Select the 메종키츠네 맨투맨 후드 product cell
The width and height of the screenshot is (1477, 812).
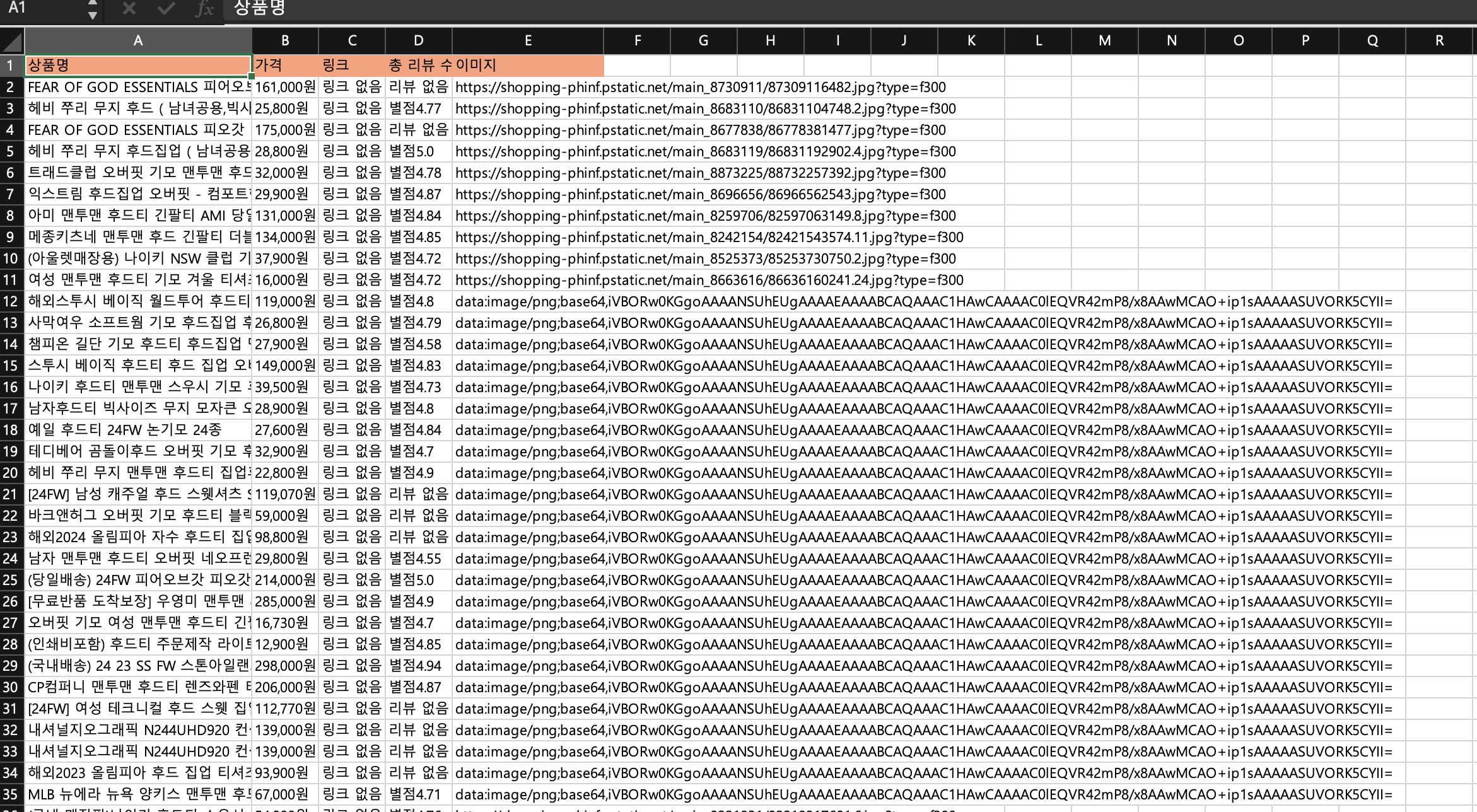coord(138,237)
